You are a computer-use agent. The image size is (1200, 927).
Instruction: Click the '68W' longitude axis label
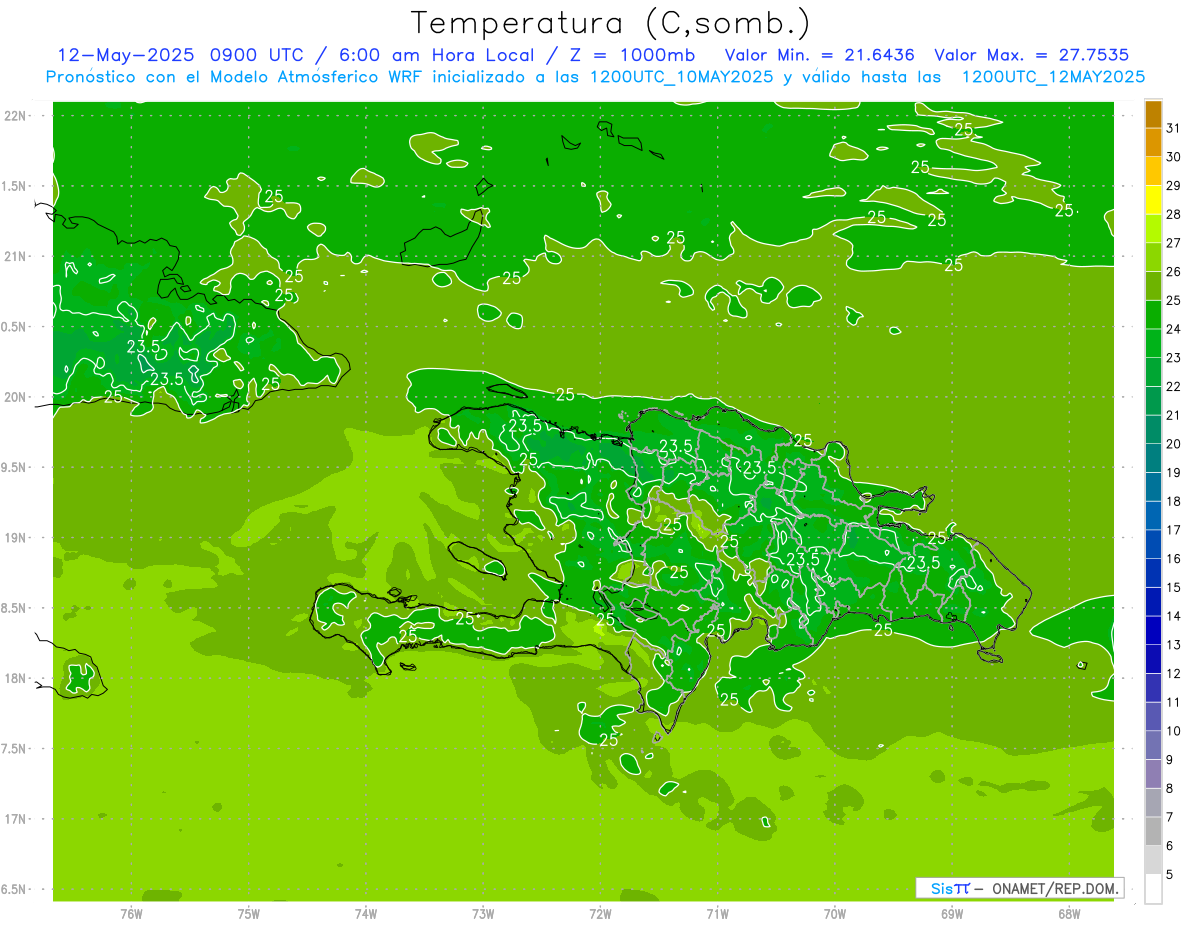(1069, 913)
